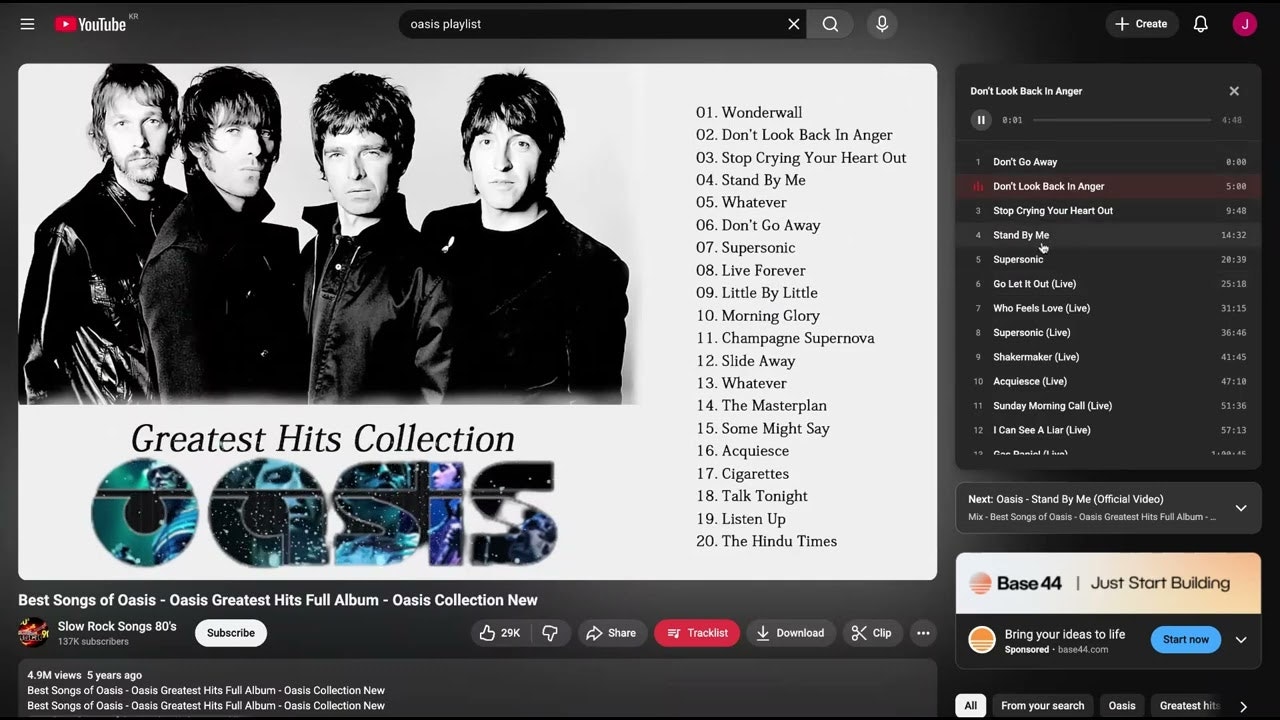This screenshot has width=1280, height=720.
Task: Open Slow Rock Songs 80's channel avatar
Action: 33,633
